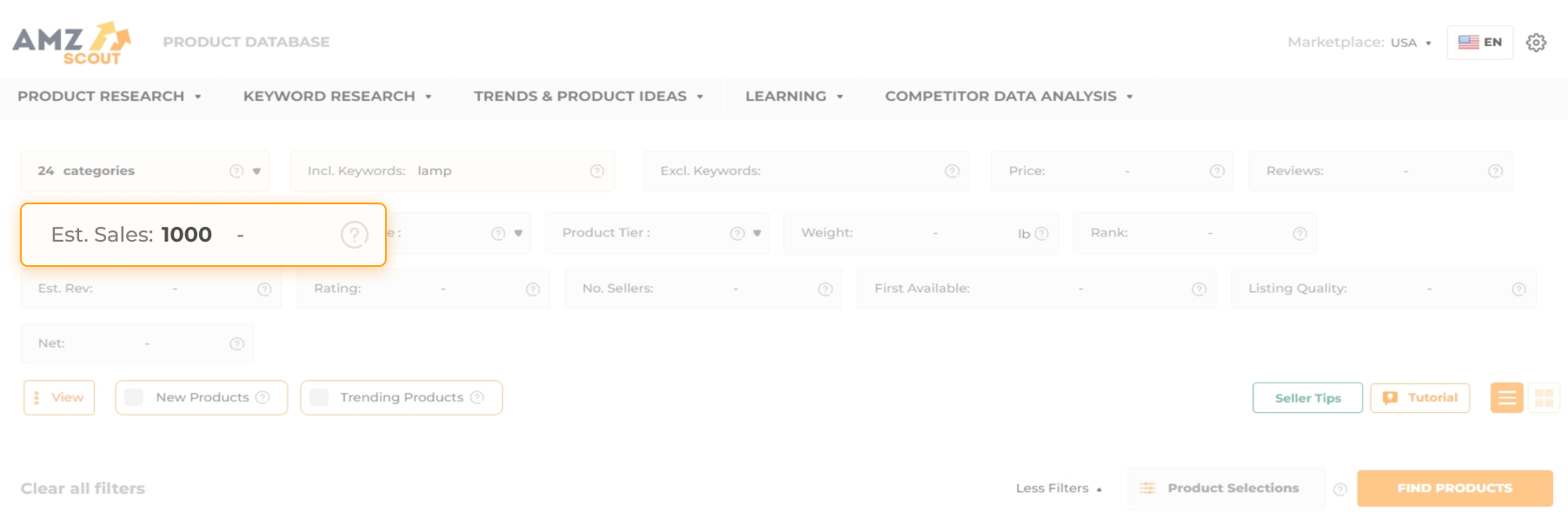Viewport: 1568px width, 532px height.
Task: Click the Reviews filter field
Action: (x=1380, y=171)
